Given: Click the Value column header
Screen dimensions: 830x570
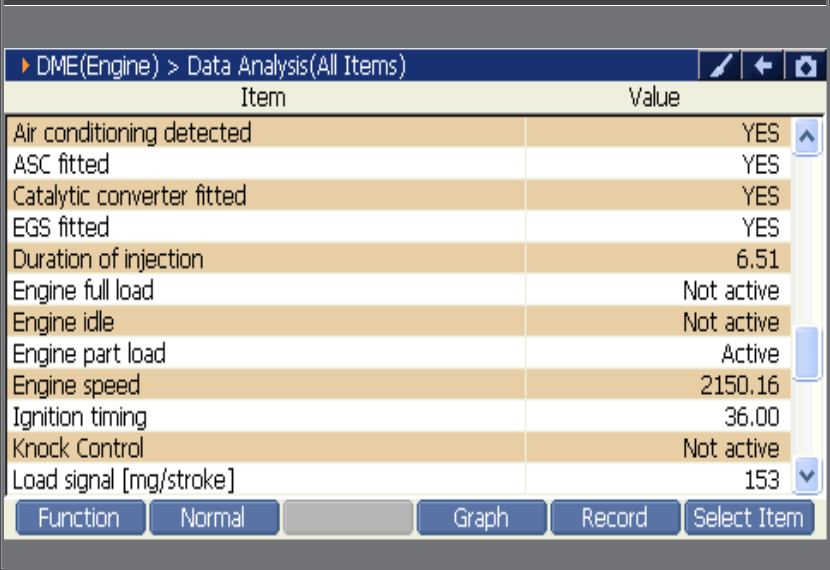Looking at the screenshot, I should coord(654,97).
